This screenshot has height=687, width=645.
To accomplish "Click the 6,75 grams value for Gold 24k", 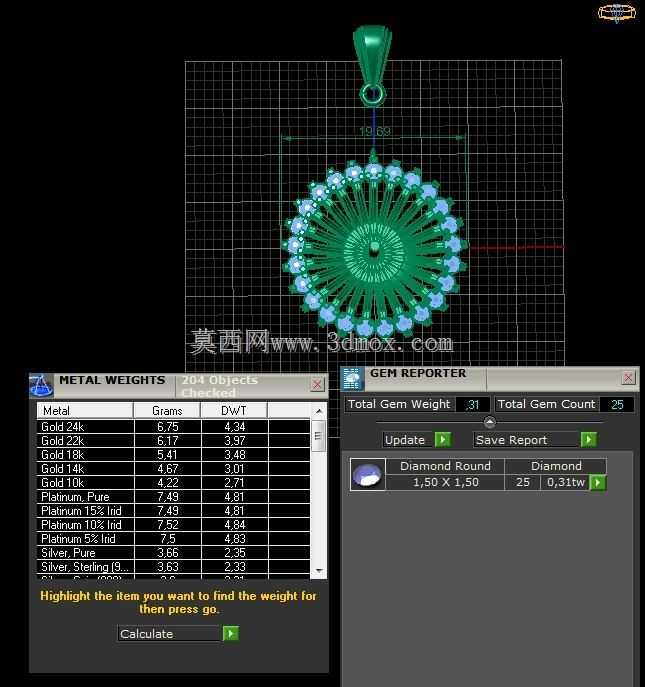I will point(167,426).
